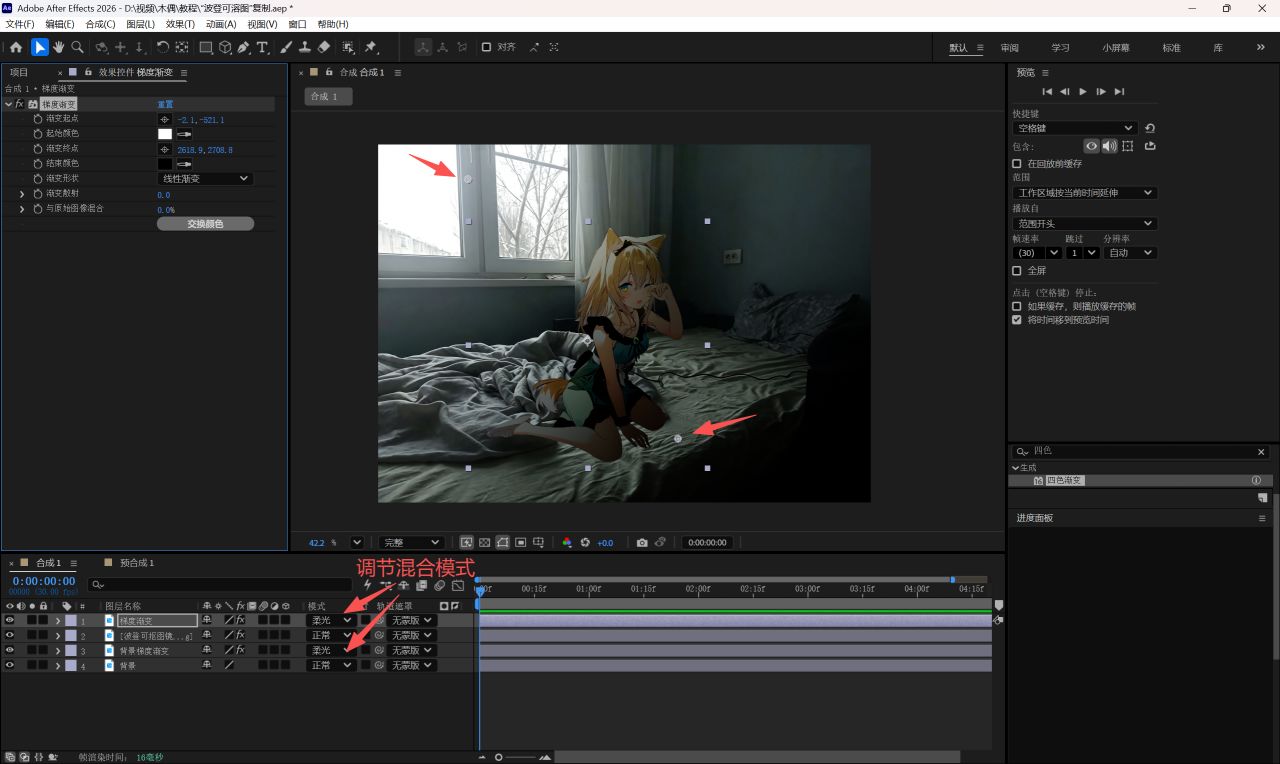Open the 合成(C) menu
The image size is (1280, 764).
click(100, 24)
